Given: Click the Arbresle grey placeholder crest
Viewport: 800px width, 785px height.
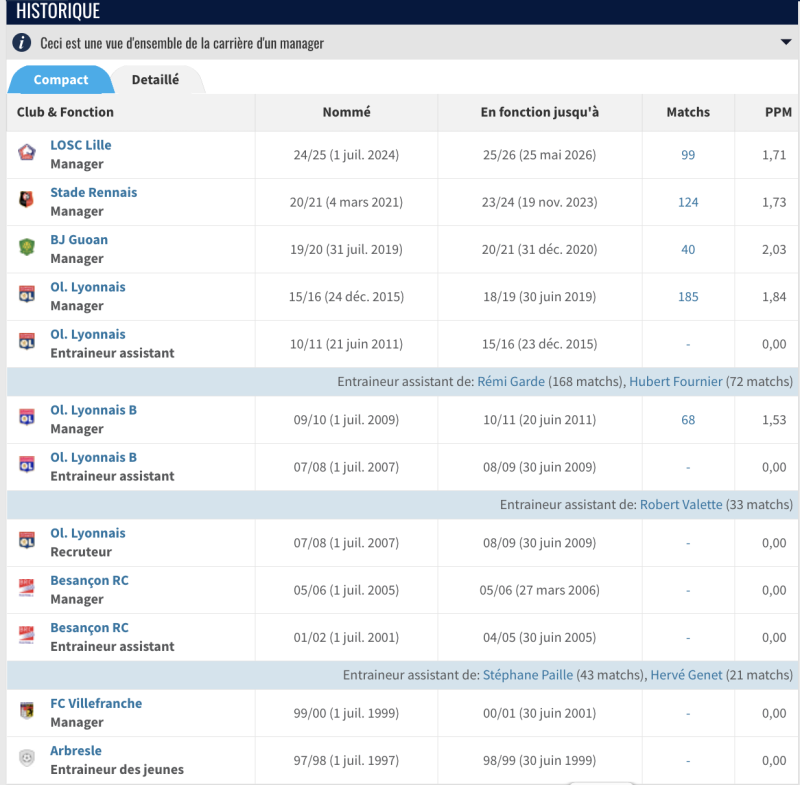Looking at the screenshot, I should coord(27,757).
